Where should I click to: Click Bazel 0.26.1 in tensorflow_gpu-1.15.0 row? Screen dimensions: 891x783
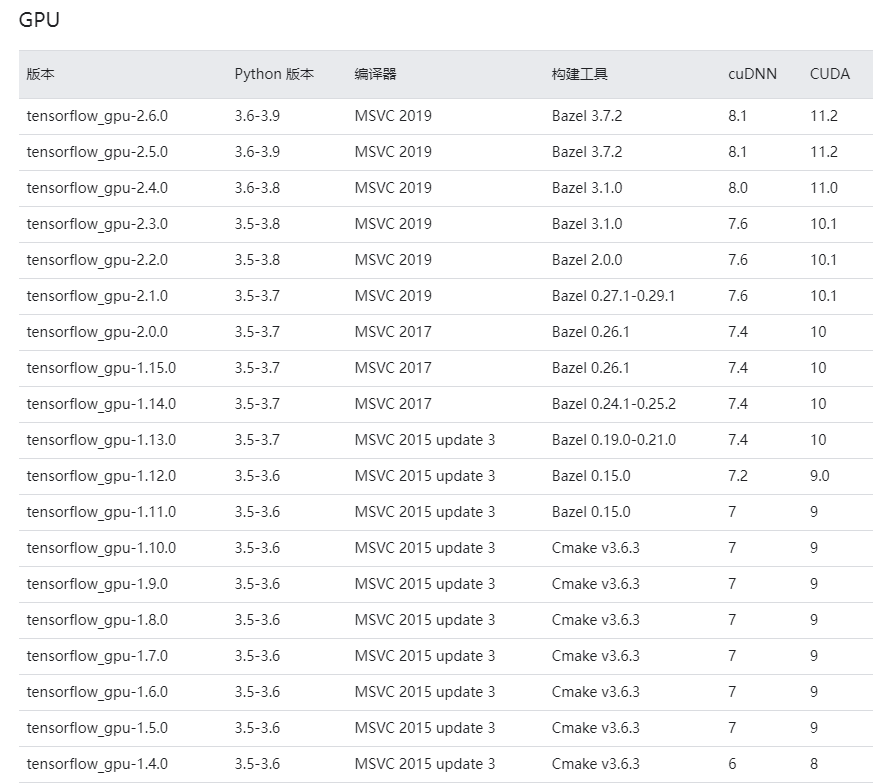tap(591, 368)
